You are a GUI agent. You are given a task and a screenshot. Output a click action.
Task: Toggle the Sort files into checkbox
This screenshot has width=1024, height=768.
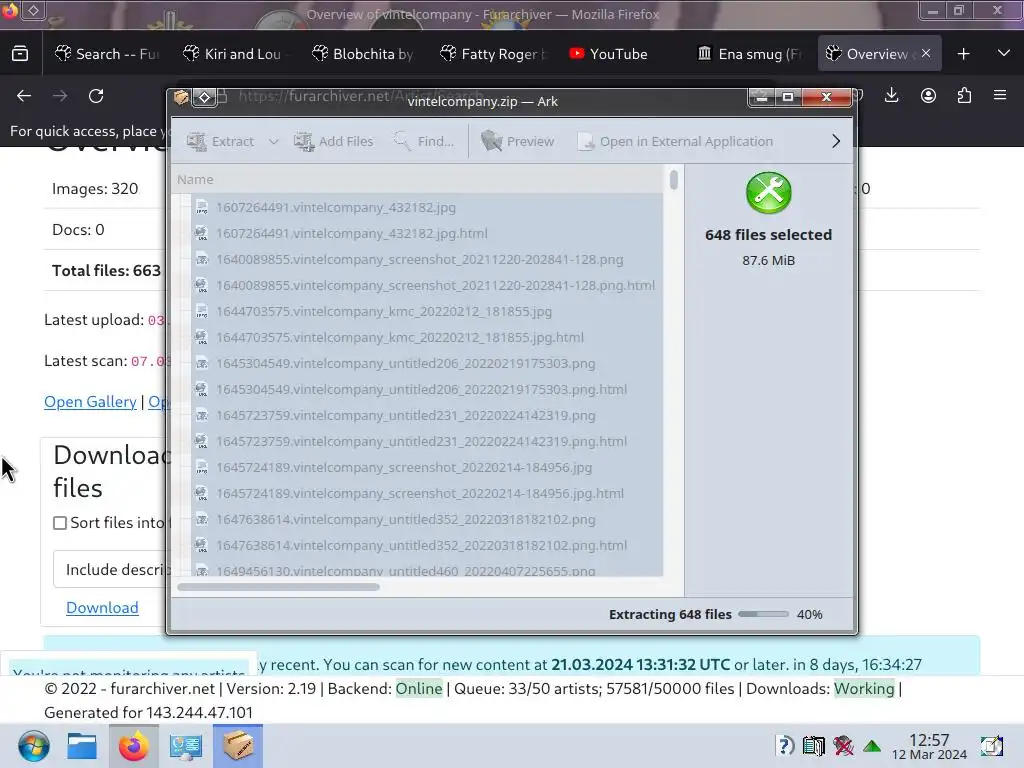point(60,523)
